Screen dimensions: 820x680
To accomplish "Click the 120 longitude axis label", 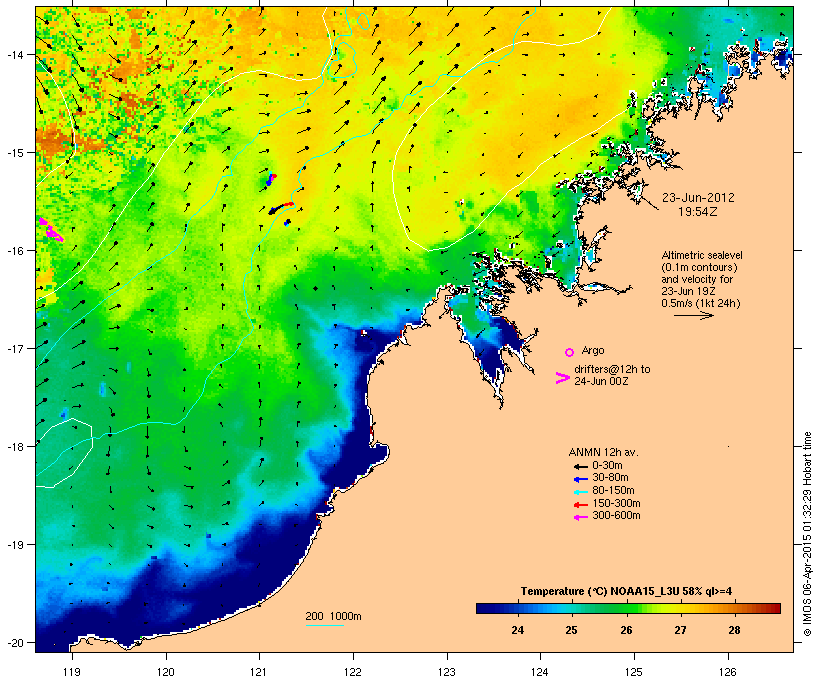I will tap(166, 672).
